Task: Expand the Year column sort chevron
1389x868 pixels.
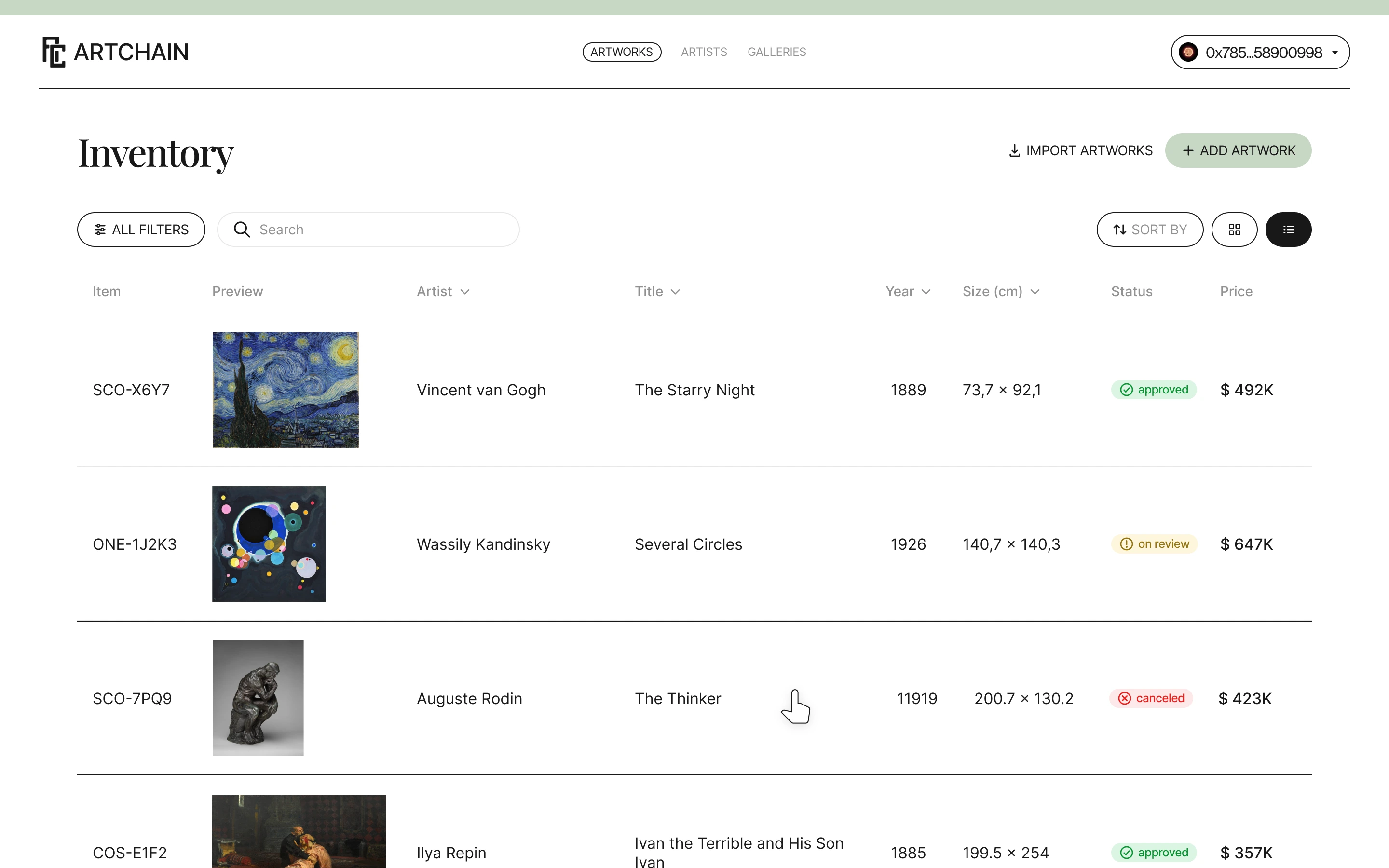Action: coord(926,292)
